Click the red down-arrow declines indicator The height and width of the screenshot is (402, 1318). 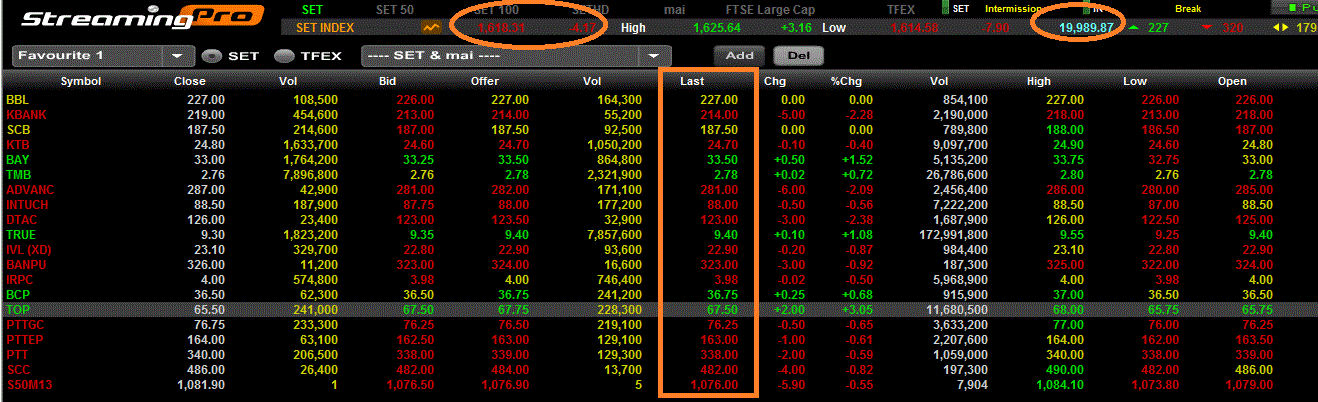point(1206,27)
